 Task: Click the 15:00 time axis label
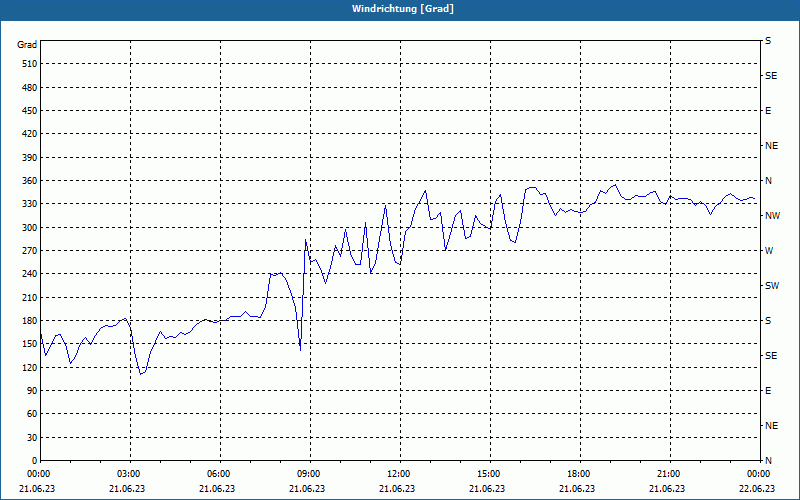coord(490,473)
